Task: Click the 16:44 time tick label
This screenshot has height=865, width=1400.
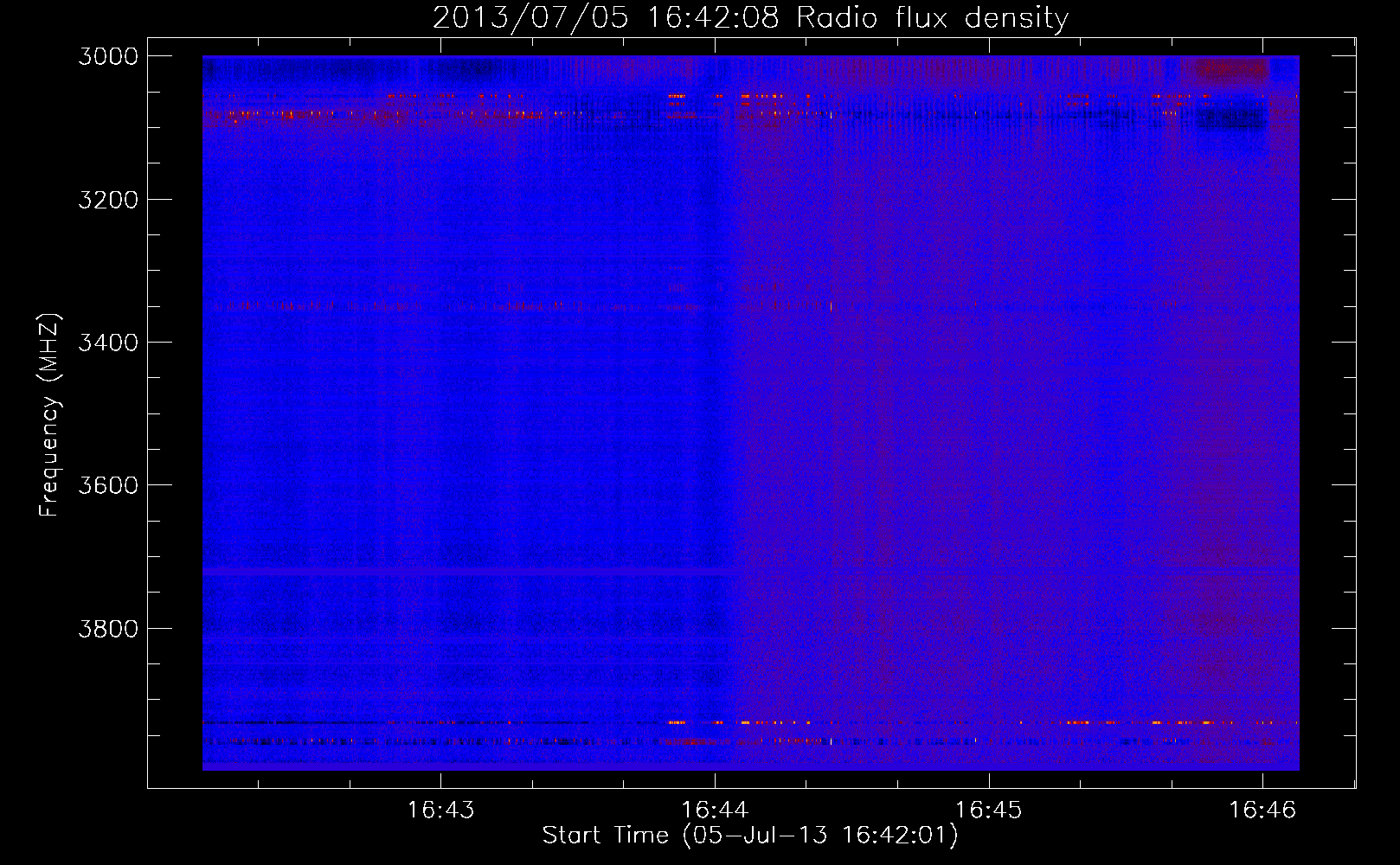Action: tap(715, 811)
